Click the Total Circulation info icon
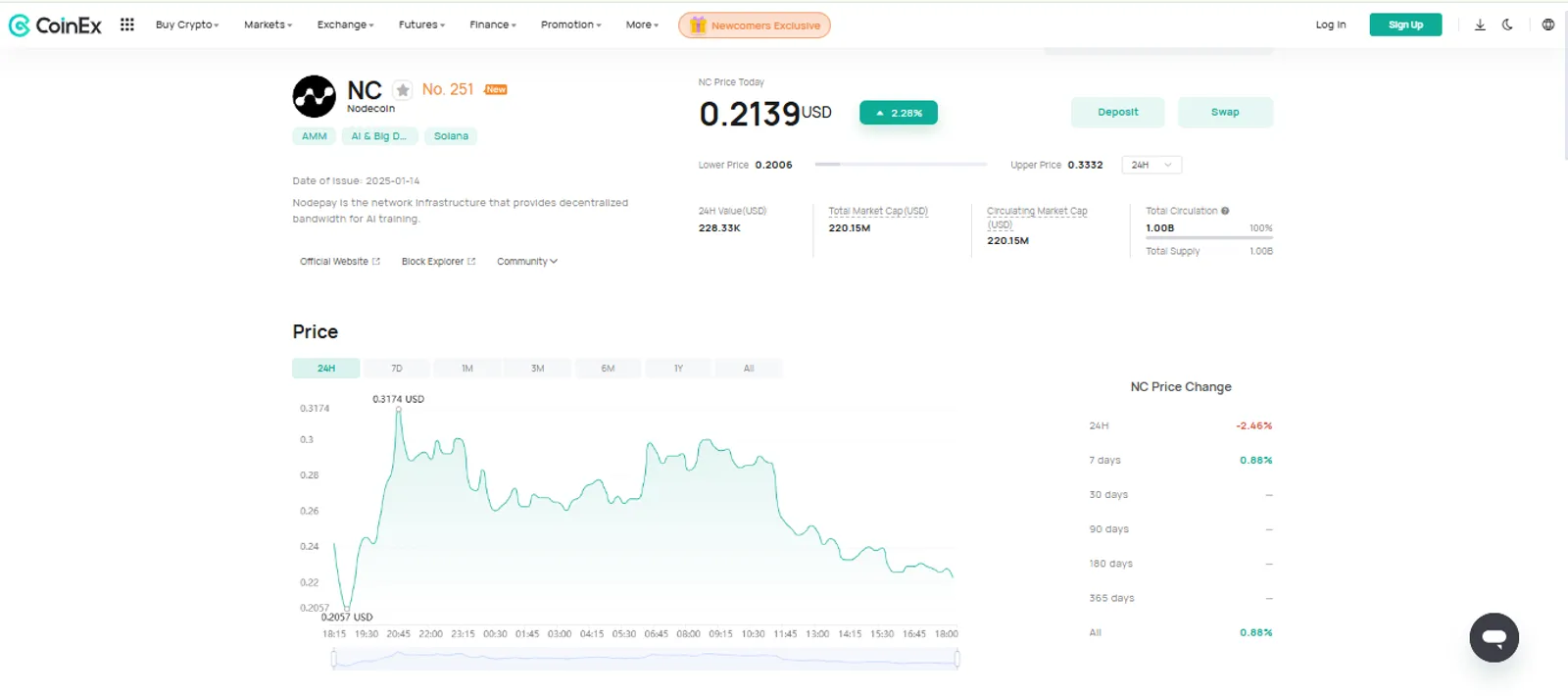 click(1225, 211)
